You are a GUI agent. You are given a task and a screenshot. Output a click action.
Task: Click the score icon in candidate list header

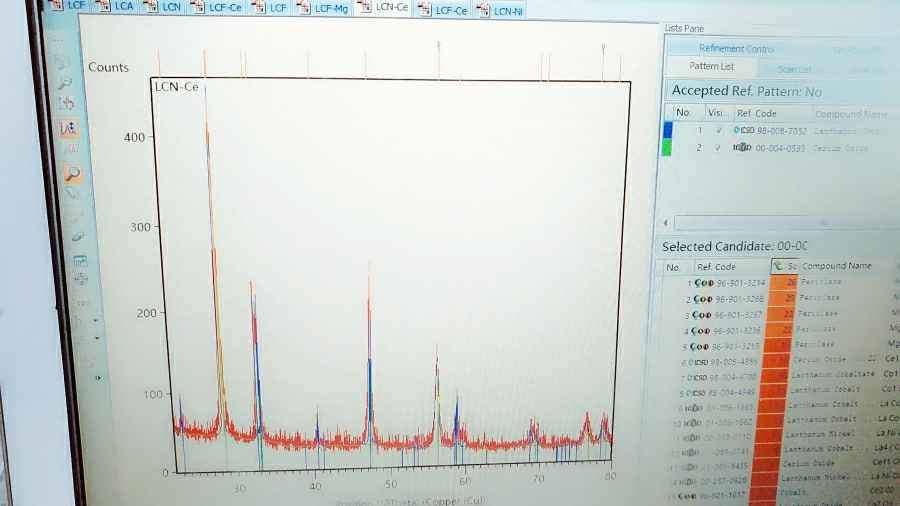pos(778,266)
